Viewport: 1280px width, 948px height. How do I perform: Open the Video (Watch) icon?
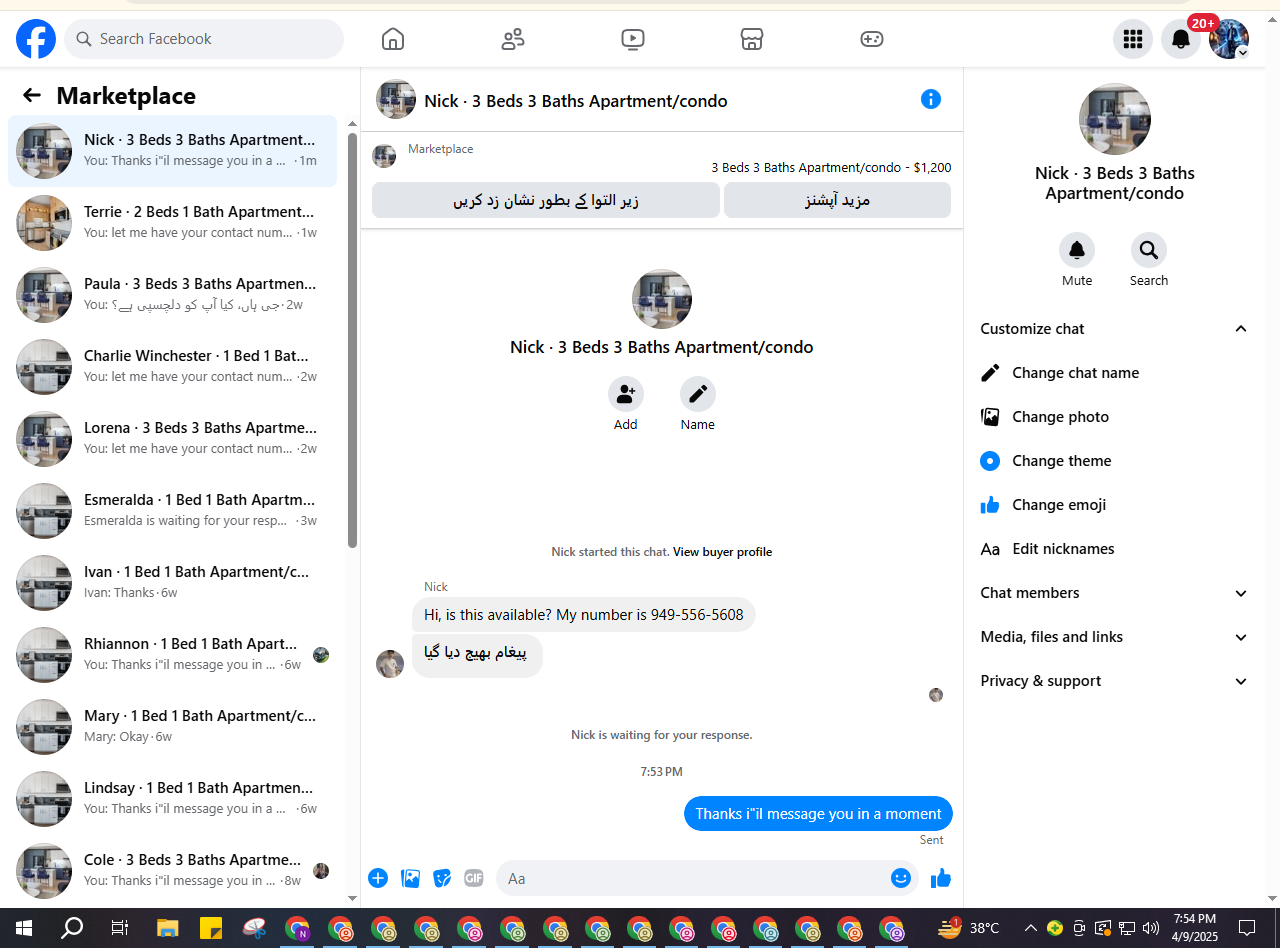(x=632, y=39)
